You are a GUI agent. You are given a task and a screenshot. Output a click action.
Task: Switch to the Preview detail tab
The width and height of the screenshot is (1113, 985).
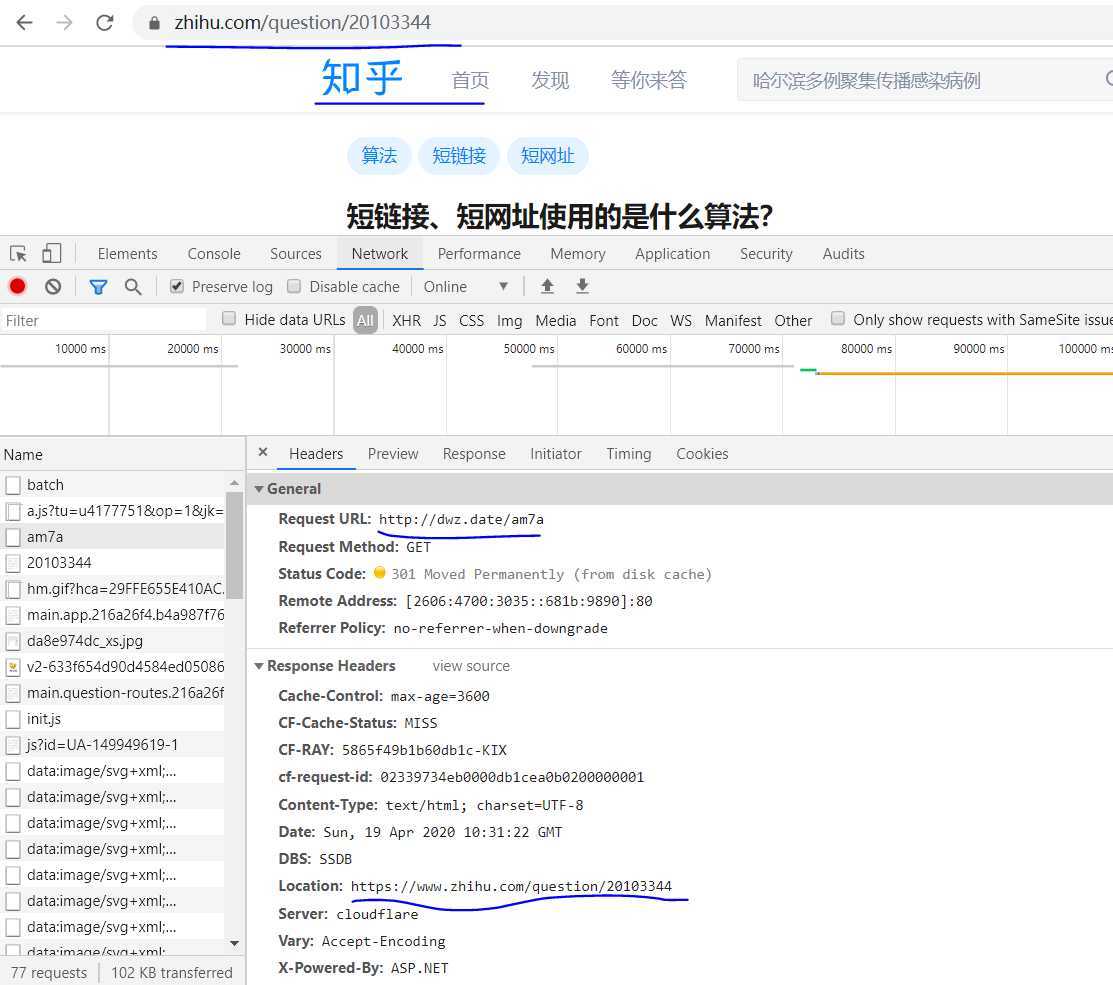393,453
